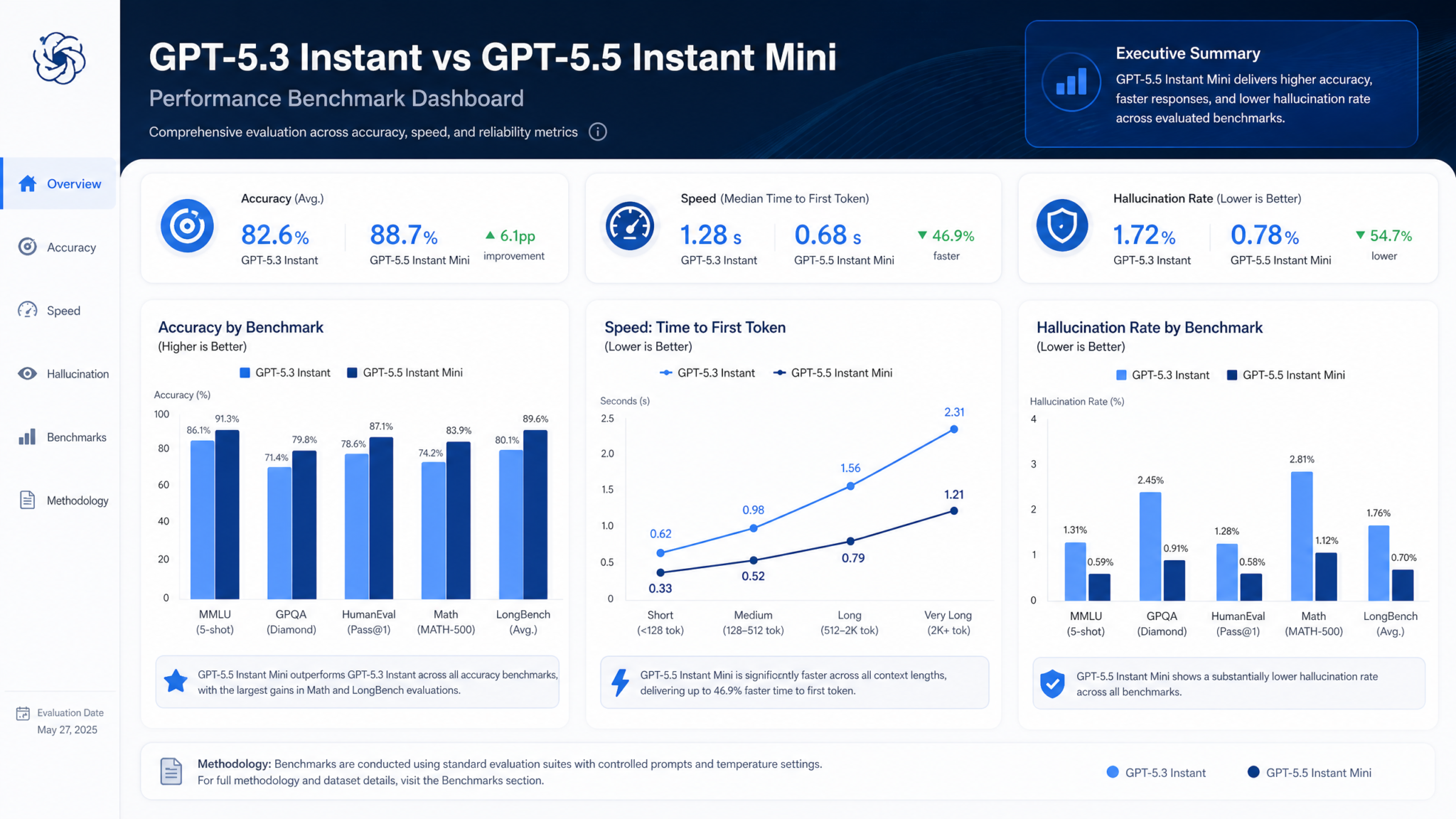Click the 88.7% accuracy value

tap(403, 235)
